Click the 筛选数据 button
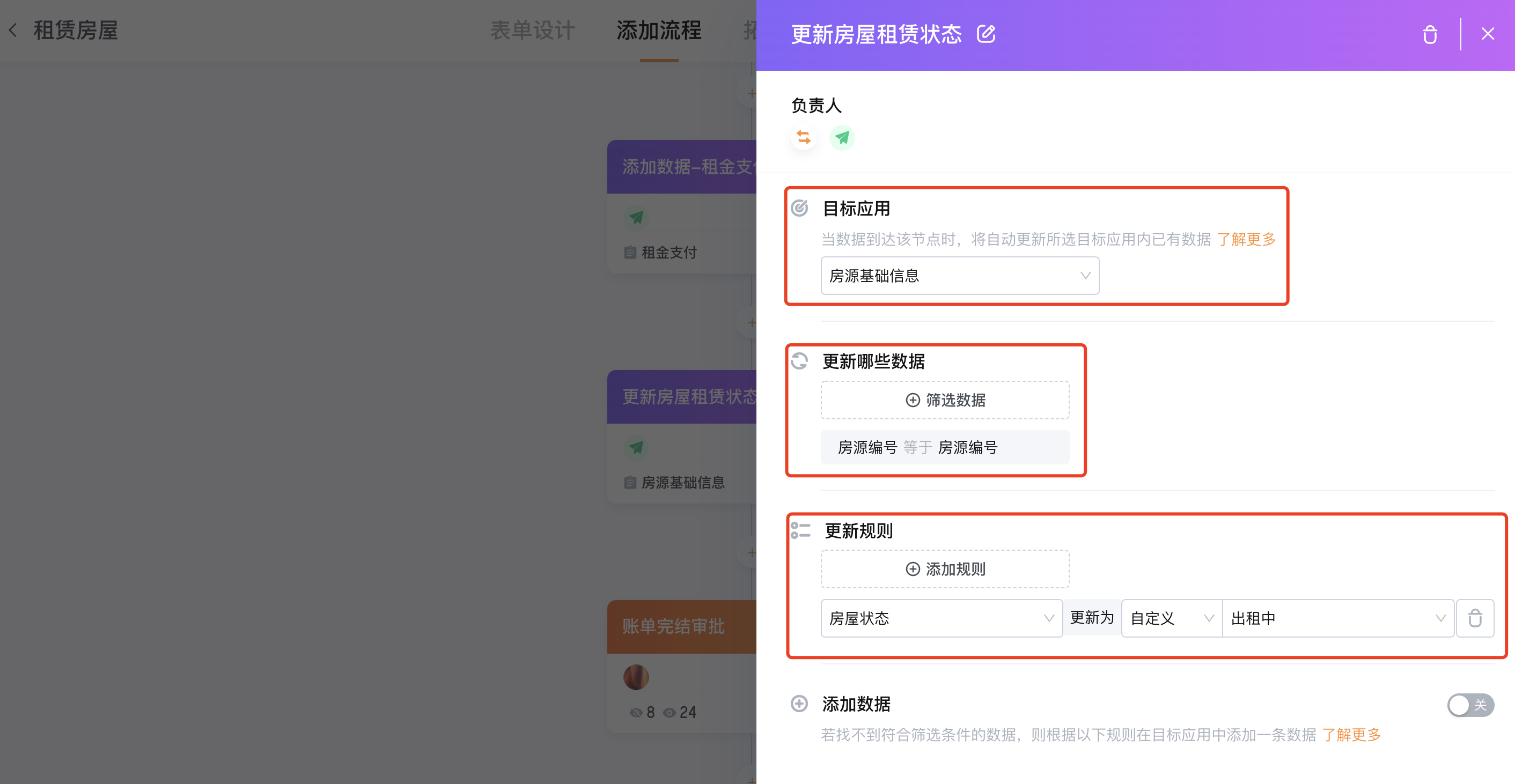Screen dimensions: 1515x784 click(x=945, y=400)
